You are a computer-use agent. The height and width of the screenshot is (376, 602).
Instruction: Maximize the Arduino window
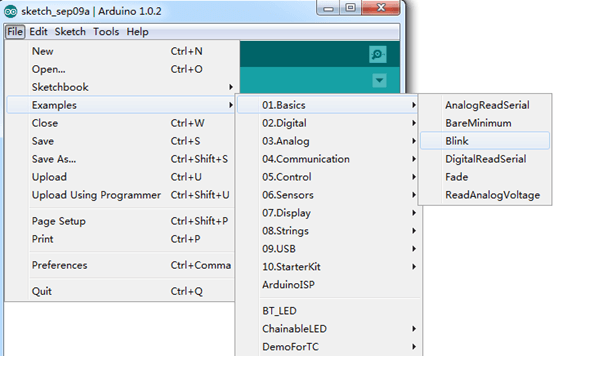pyautogui.click(x=351, y=7)
